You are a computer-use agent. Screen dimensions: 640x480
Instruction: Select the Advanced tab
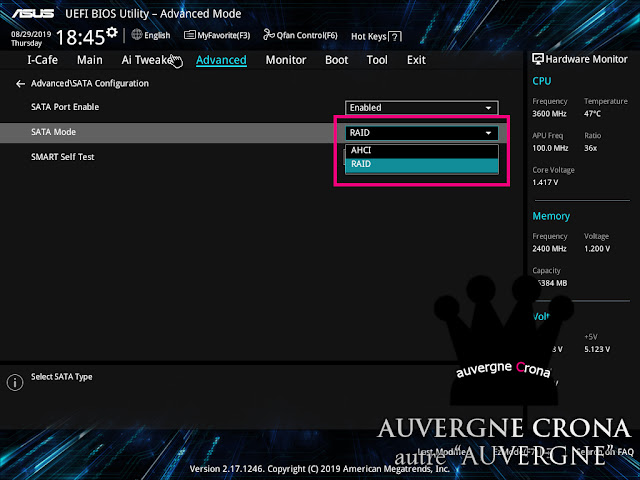(x=221, y=60)
